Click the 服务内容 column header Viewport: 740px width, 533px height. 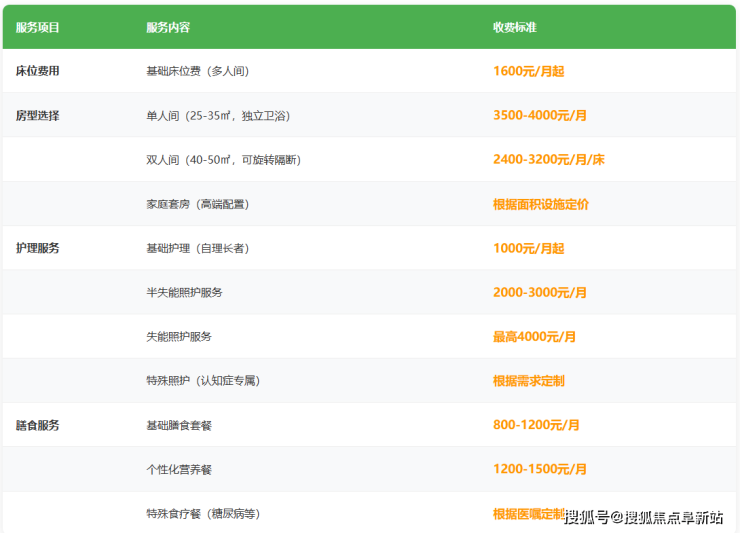(168, 27)
